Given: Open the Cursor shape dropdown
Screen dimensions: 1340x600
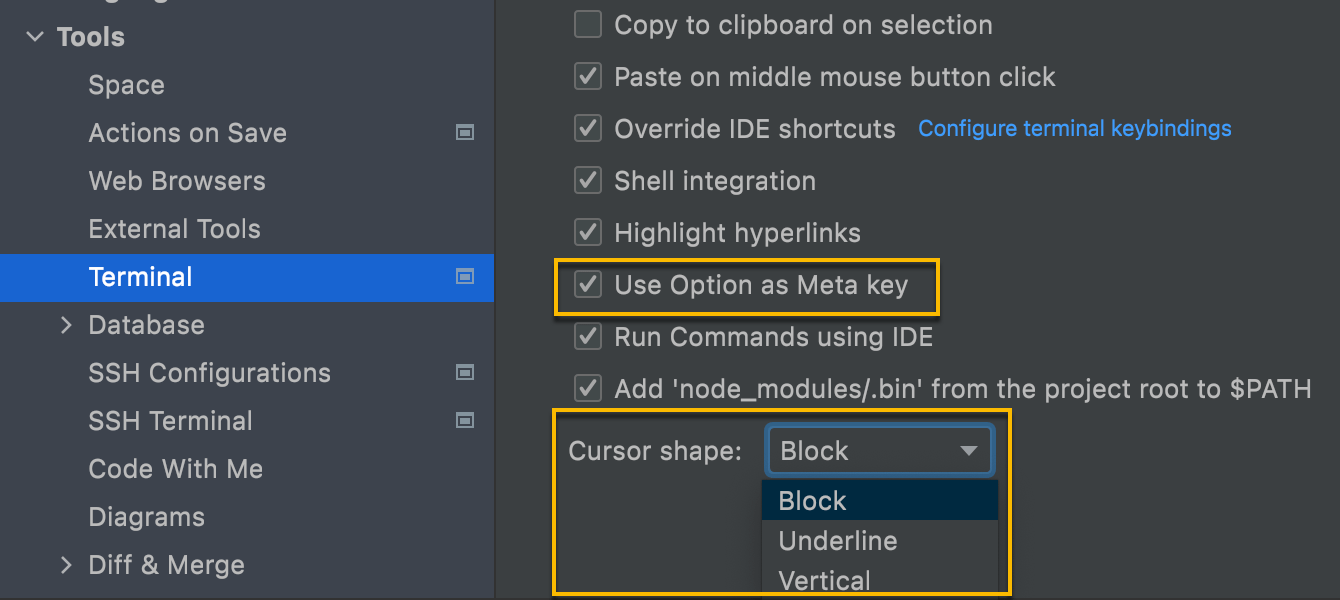Looking at the screenshot, I should [879, 451].
